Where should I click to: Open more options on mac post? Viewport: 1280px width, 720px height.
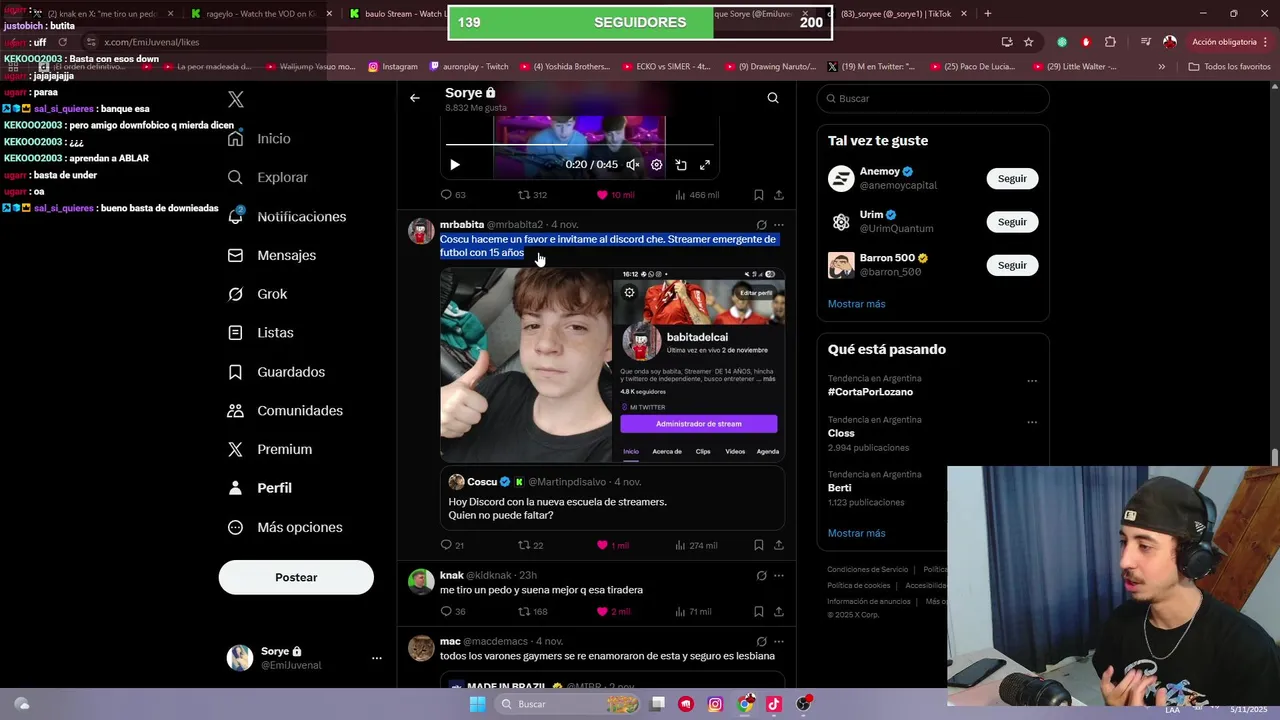coord(779,641)
